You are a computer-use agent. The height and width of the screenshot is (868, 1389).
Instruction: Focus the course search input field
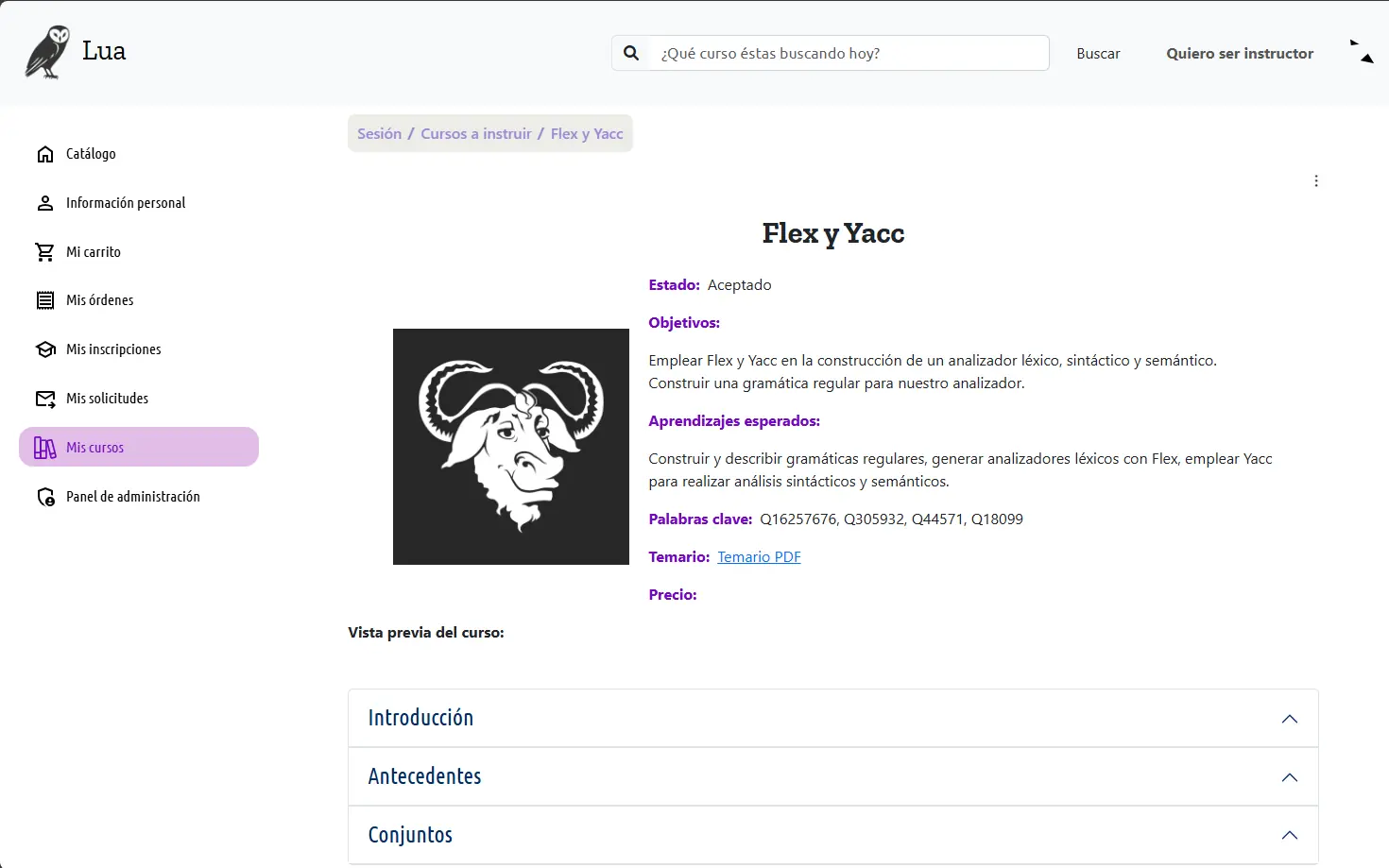tap(849, 53)
